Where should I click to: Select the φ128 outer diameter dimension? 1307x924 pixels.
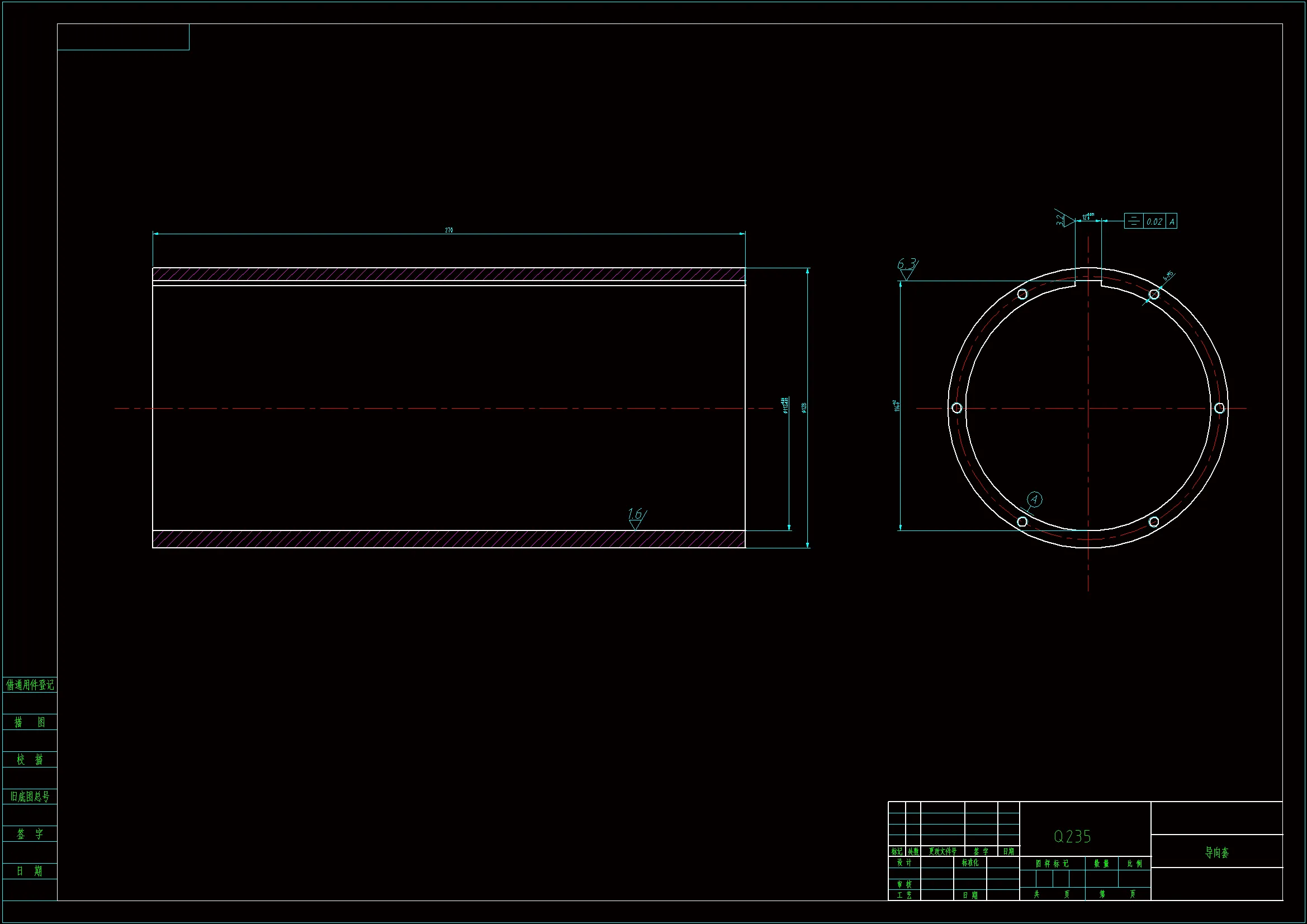804,407
